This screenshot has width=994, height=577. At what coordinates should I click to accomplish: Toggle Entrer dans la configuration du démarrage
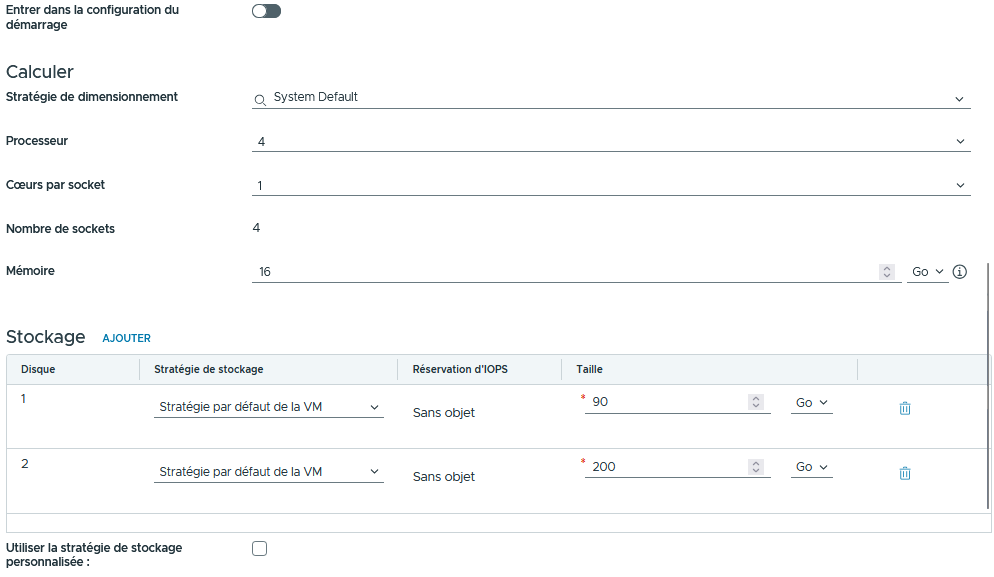[x=266, y=11]
